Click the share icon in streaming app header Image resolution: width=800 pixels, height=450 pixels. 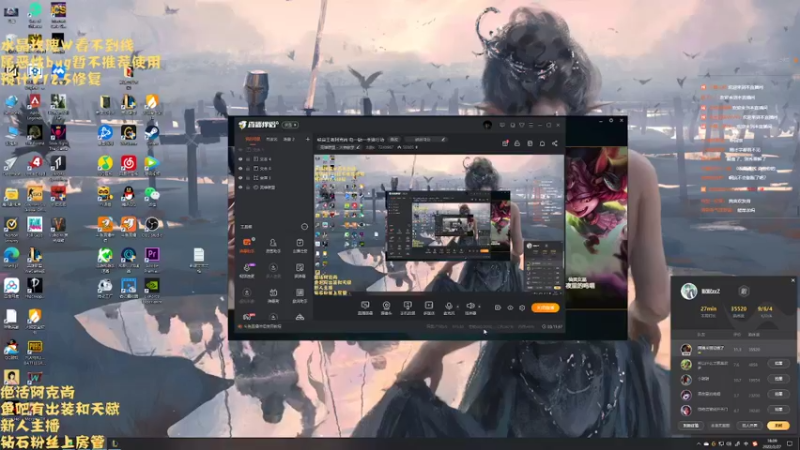[555, 143]
